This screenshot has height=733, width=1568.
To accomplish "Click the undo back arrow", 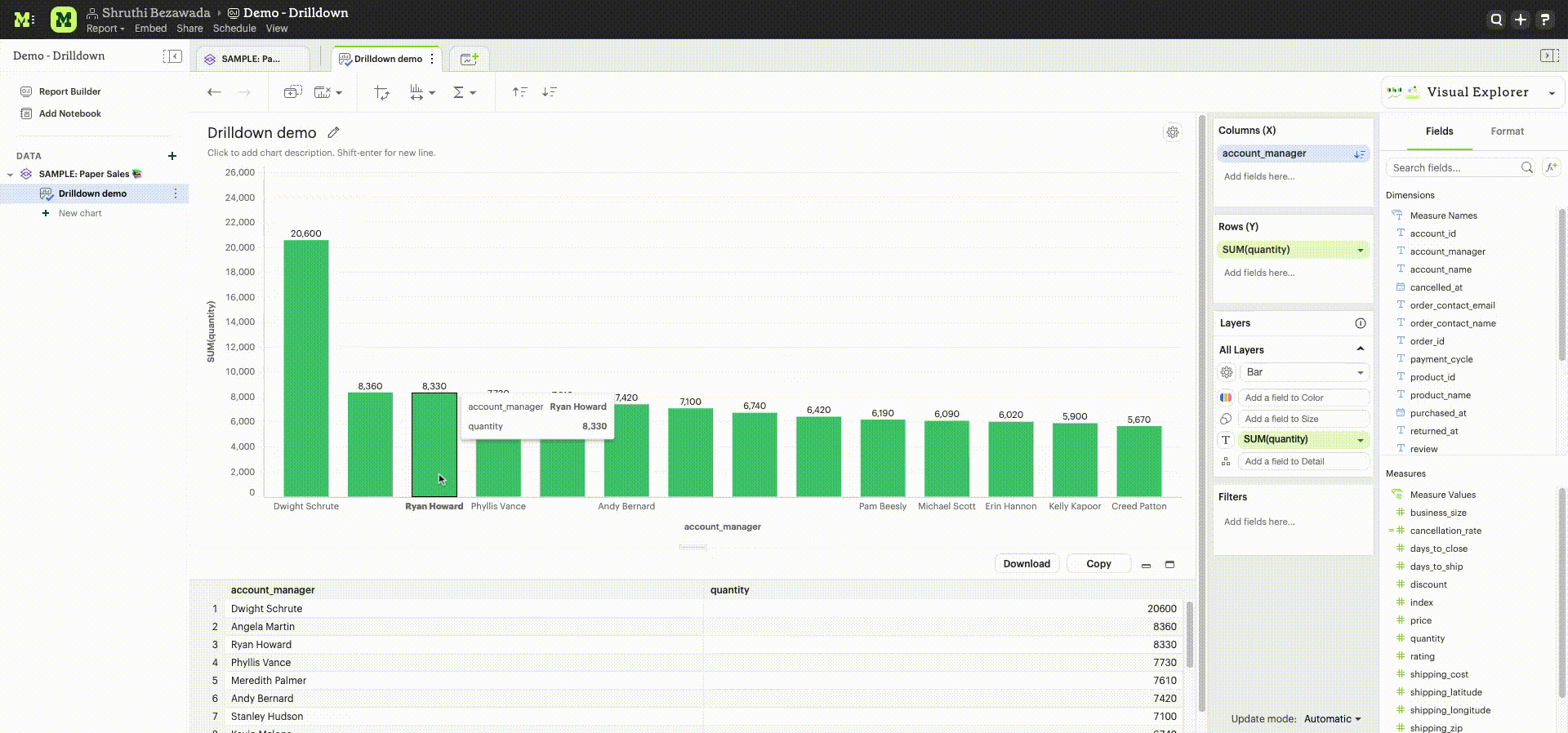I will coord(214,92).
